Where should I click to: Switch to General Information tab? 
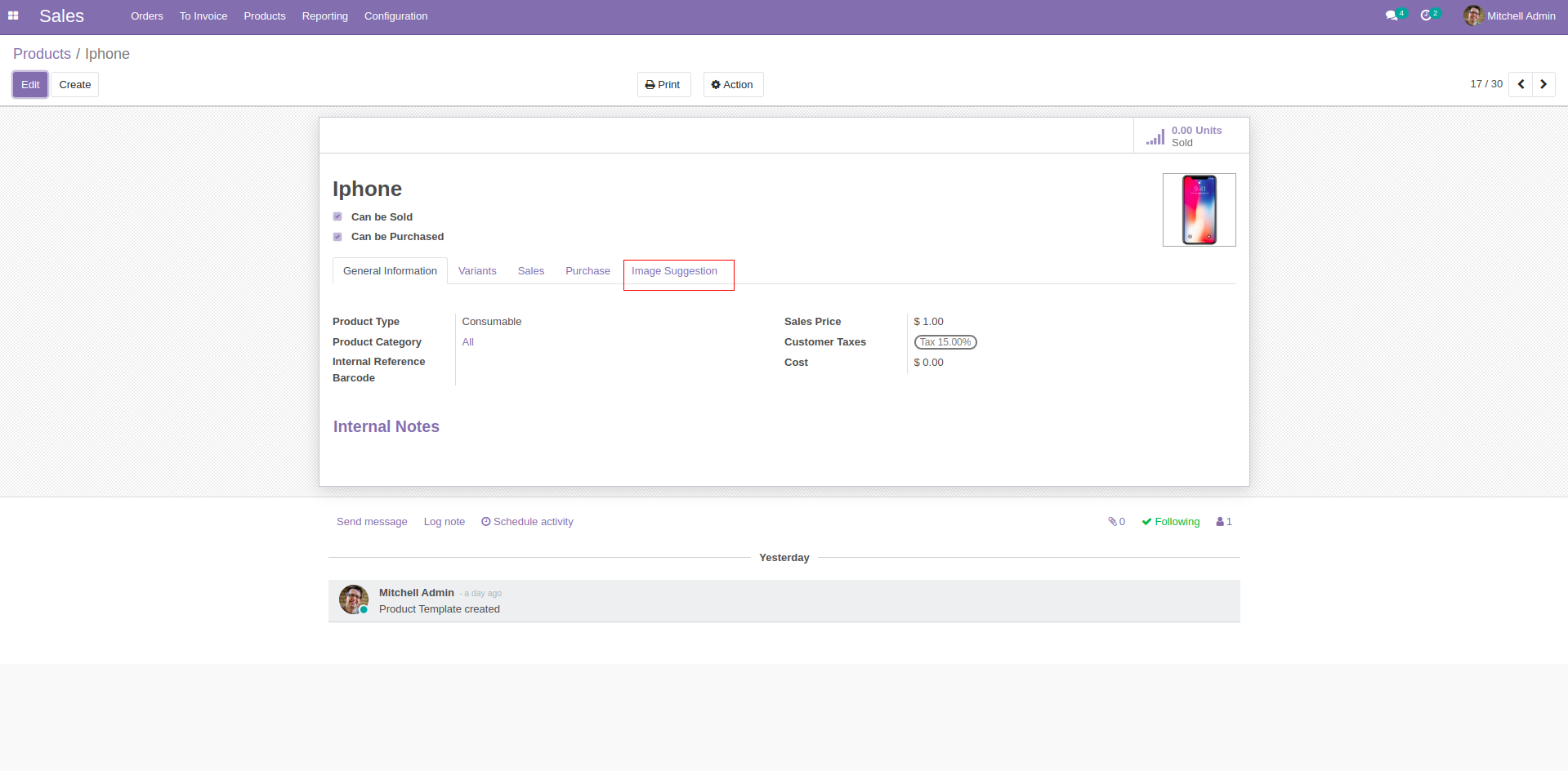390,271
